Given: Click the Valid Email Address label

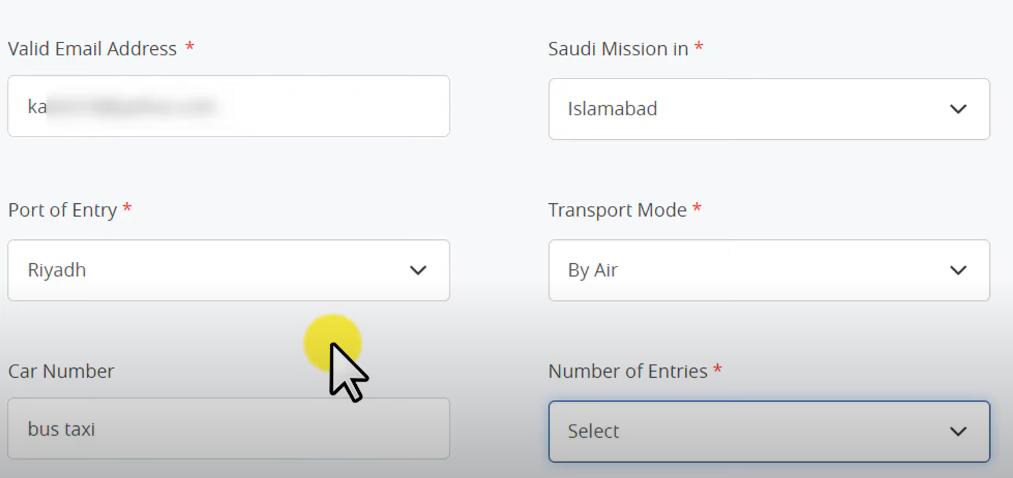Looking at the screenshot, I should point(92,49).
